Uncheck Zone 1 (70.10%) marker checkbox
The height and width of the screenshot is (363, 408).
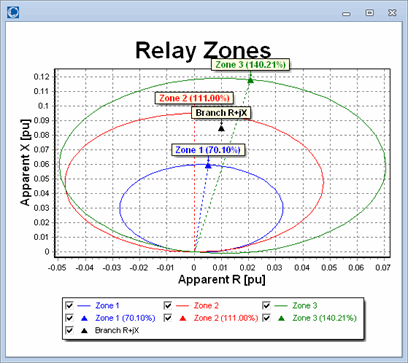(x=69, y=318)
